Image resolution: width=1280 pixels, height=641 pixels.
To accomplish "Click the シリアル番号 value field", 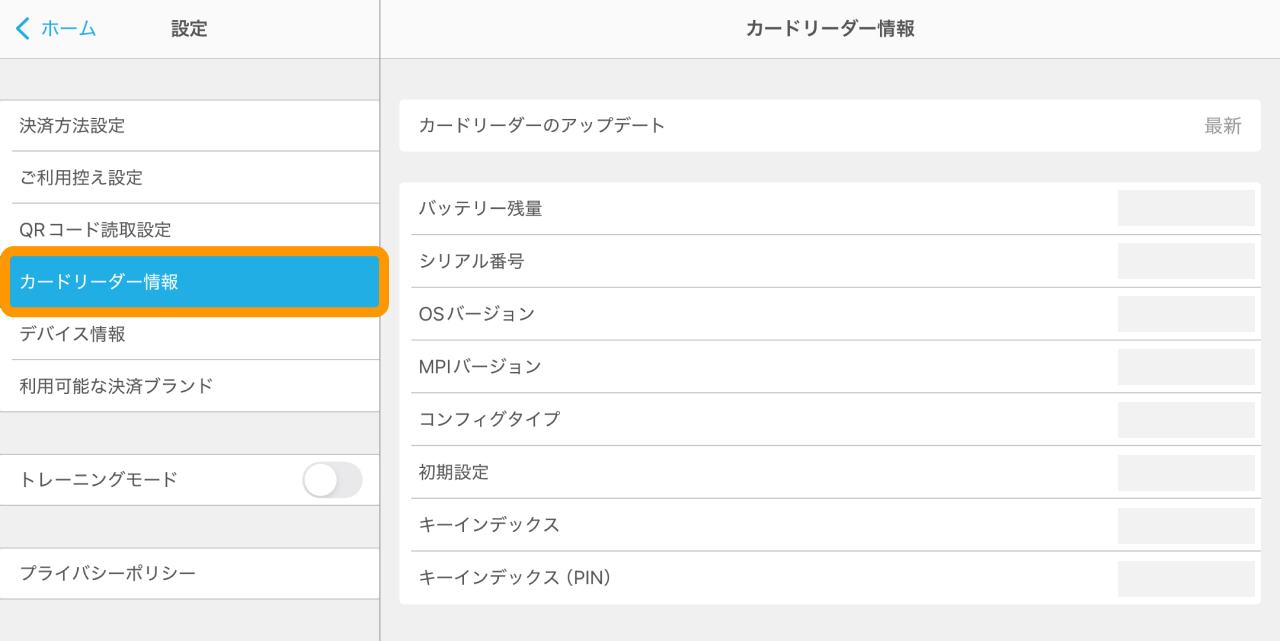I will click(x=1186, y=261).
